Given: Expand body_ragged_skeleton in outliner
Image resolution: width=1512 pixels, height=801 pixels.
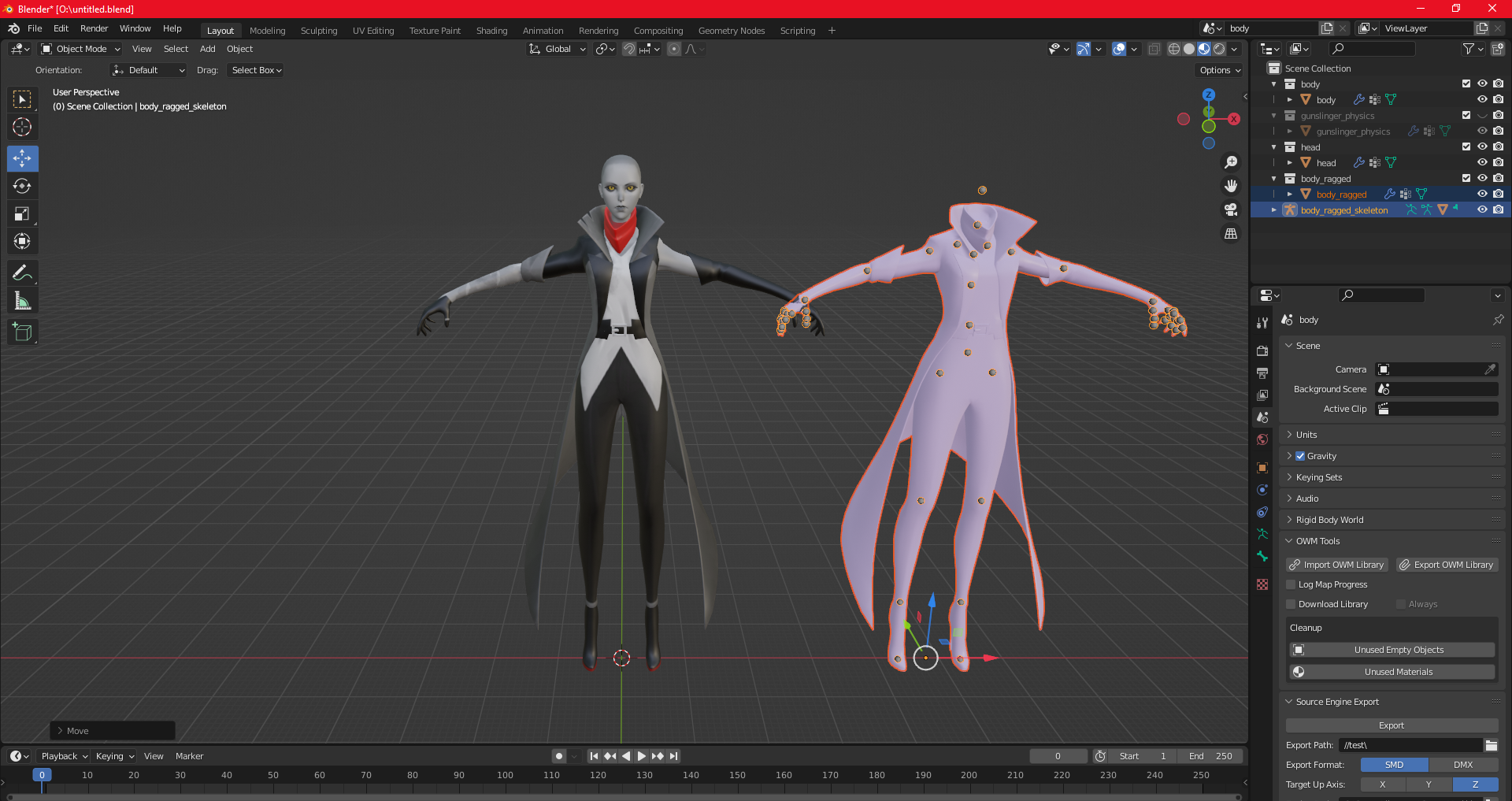Looking at the screenshot, I should (x=1273, y=210).
